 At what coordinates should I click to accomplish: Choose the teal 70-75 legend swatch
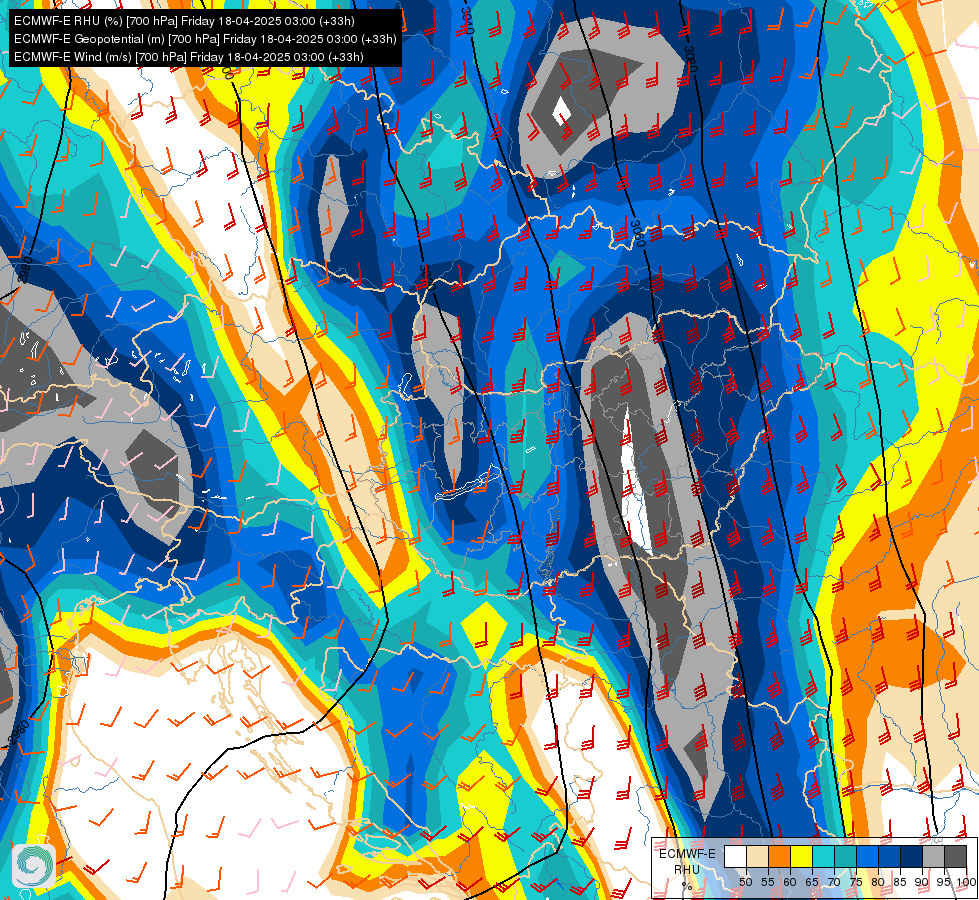point(846,856)
